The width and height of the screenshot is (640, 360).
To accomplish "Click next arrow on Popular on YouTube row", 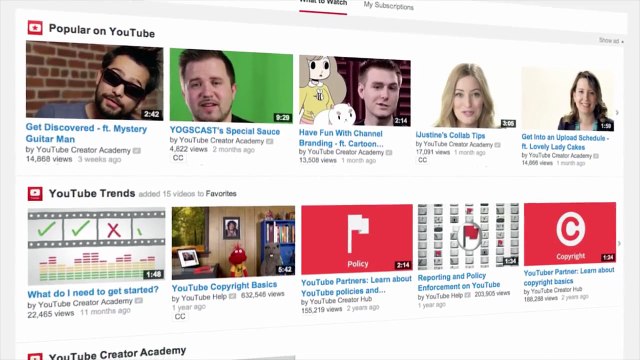I will point(617,112).
